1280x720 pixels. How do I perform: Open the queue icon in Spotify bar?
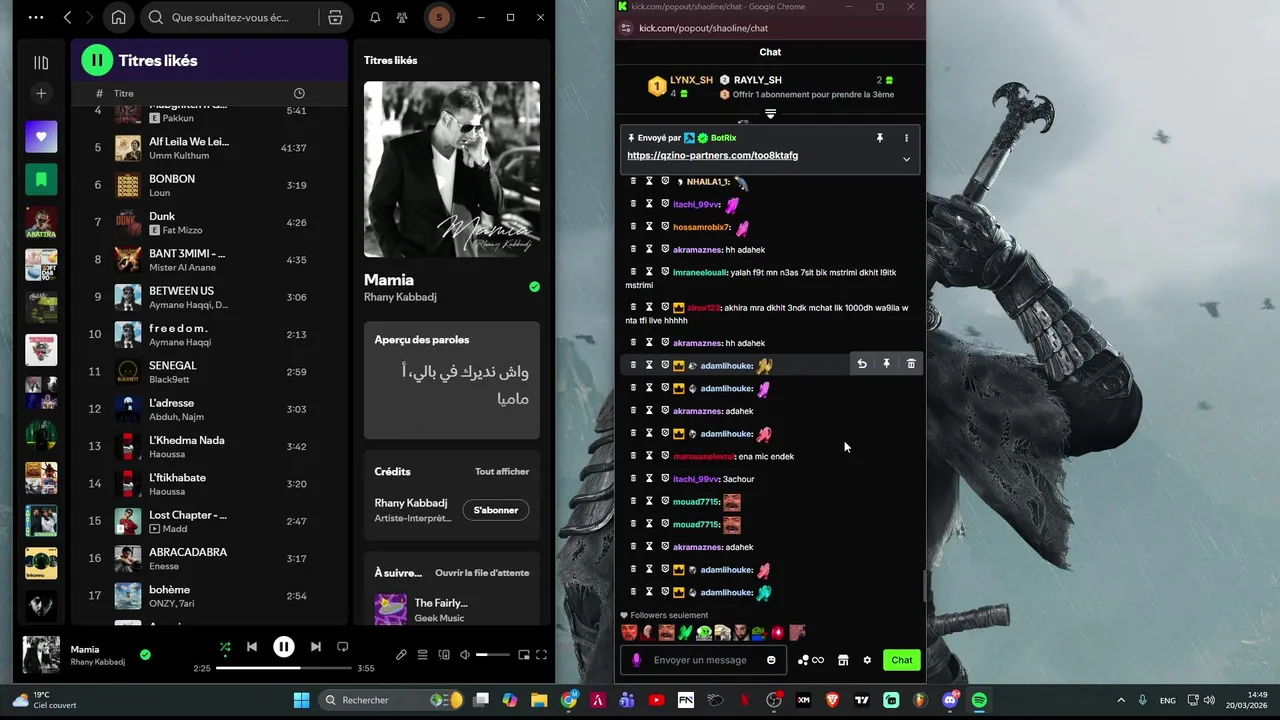[422, 655]
